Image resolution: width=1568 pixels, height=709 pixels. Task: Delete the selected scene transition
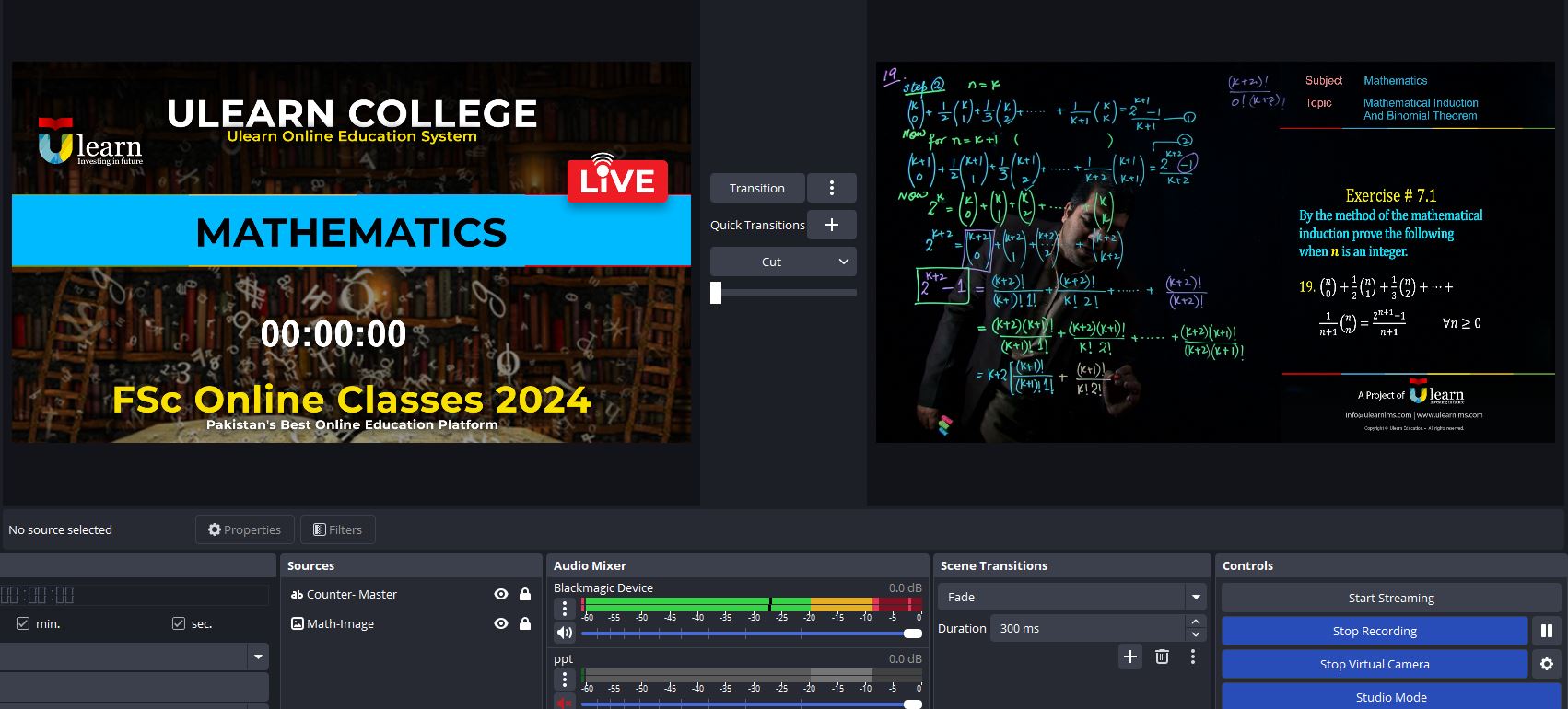point(1162,657)
